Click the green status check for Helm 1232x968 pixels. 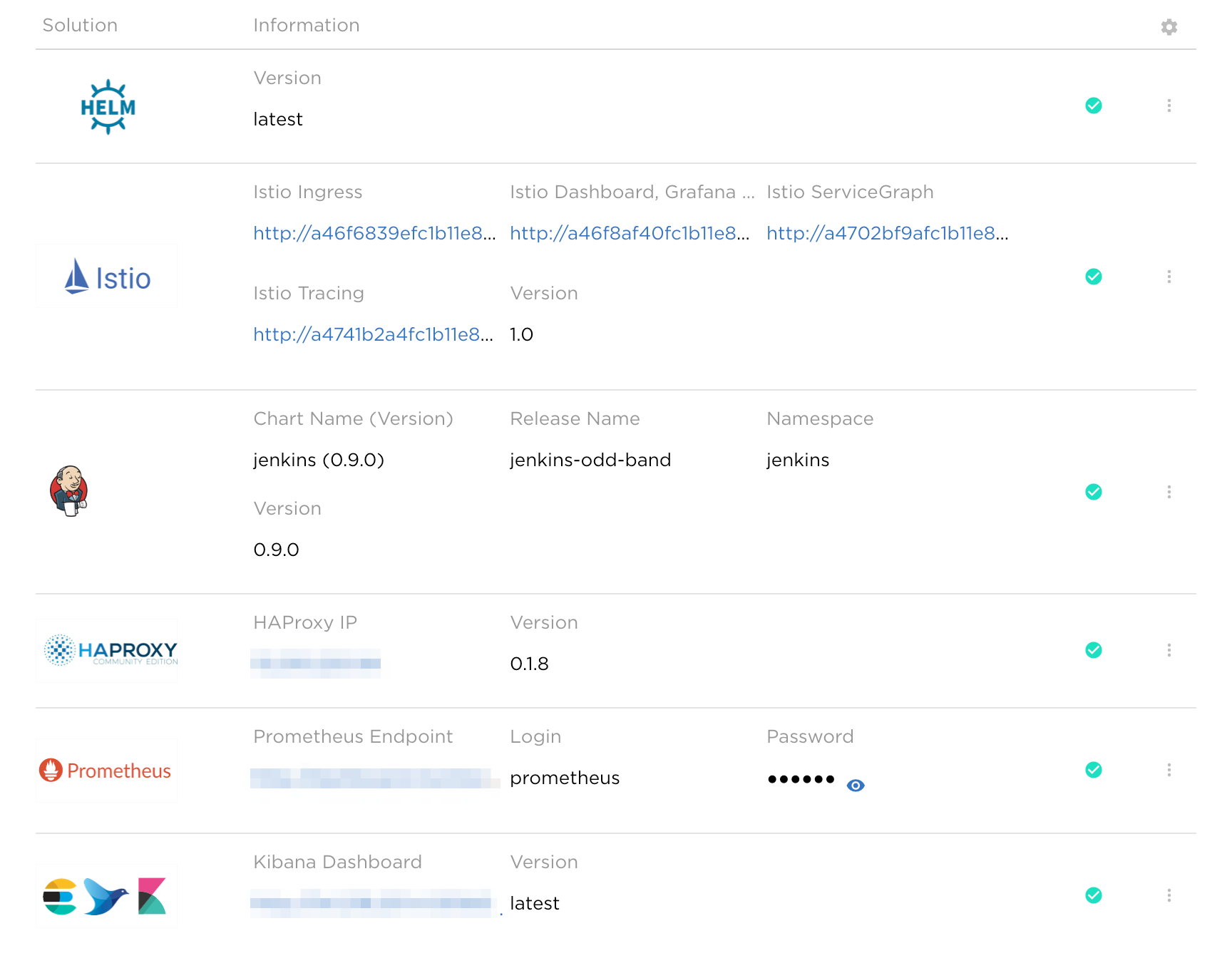click(x=1094, y=105)
